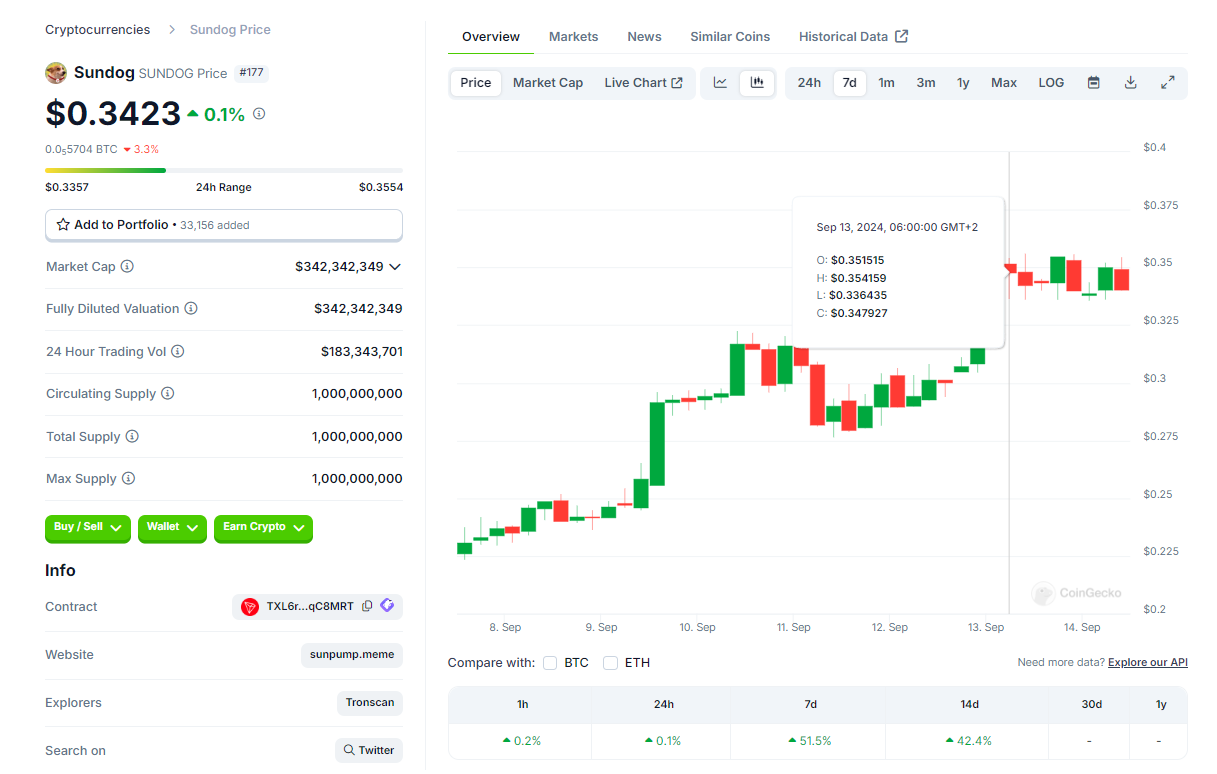
Task: Open the calendar date range picker
Action: click(x=1094, y=83)
